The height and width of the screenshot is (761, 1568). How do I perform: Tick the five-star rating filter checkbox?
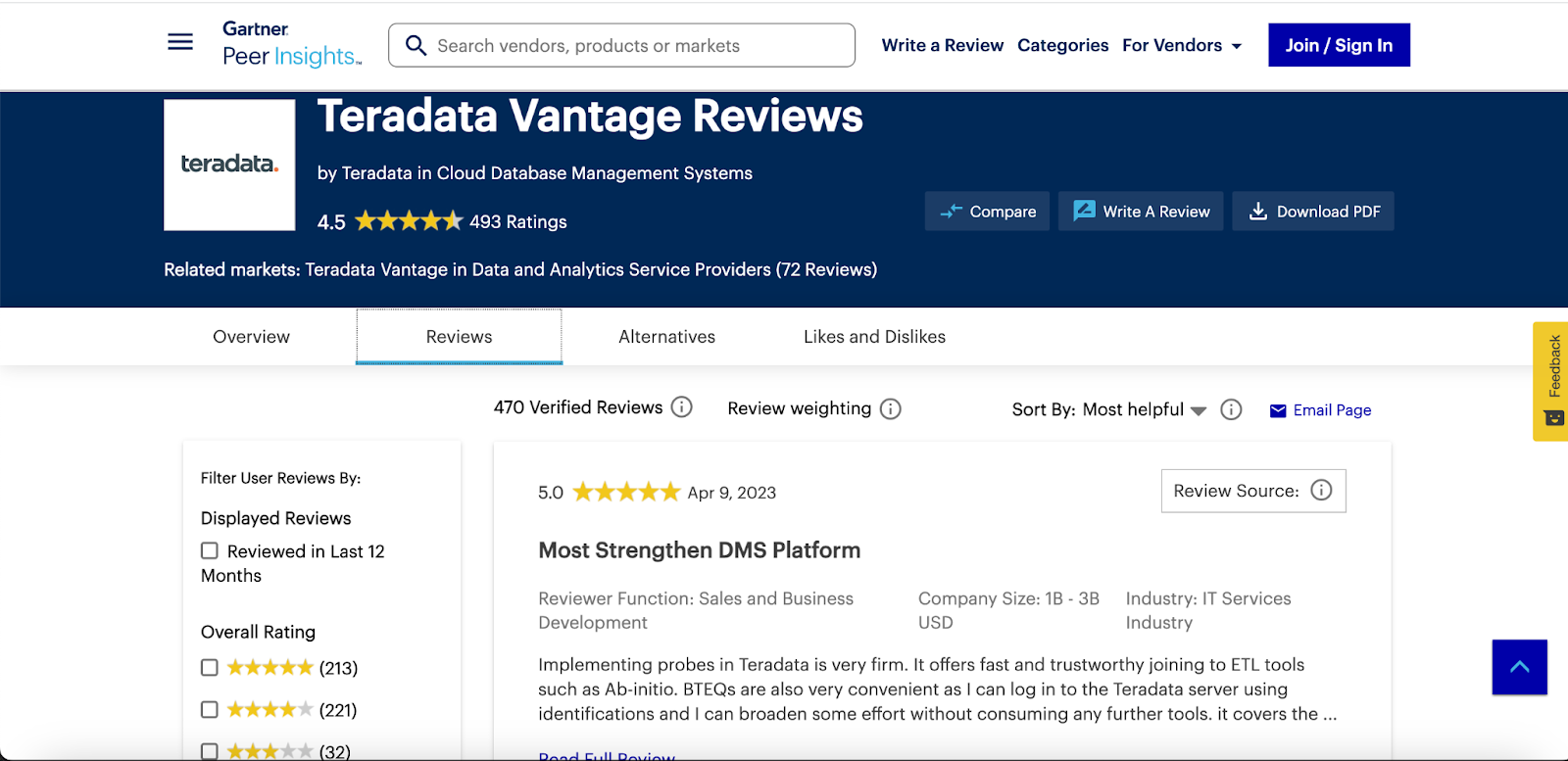210,668
